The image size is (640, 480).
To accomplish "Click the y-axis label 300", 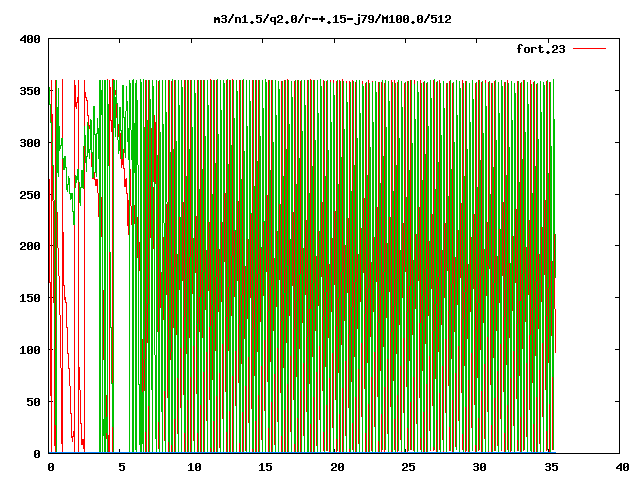I will click(x=30, y=143).
